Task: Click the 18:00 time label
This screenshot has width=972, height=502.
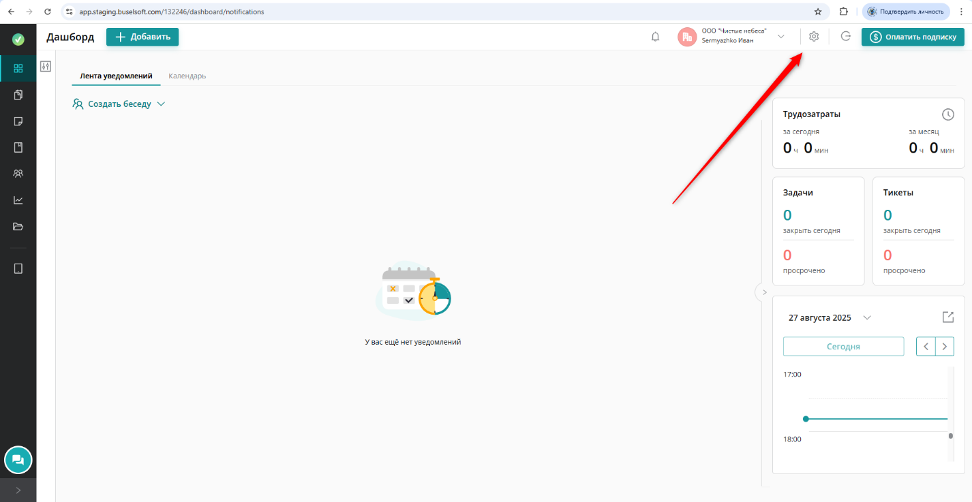Action: click(x=793, y=439)
